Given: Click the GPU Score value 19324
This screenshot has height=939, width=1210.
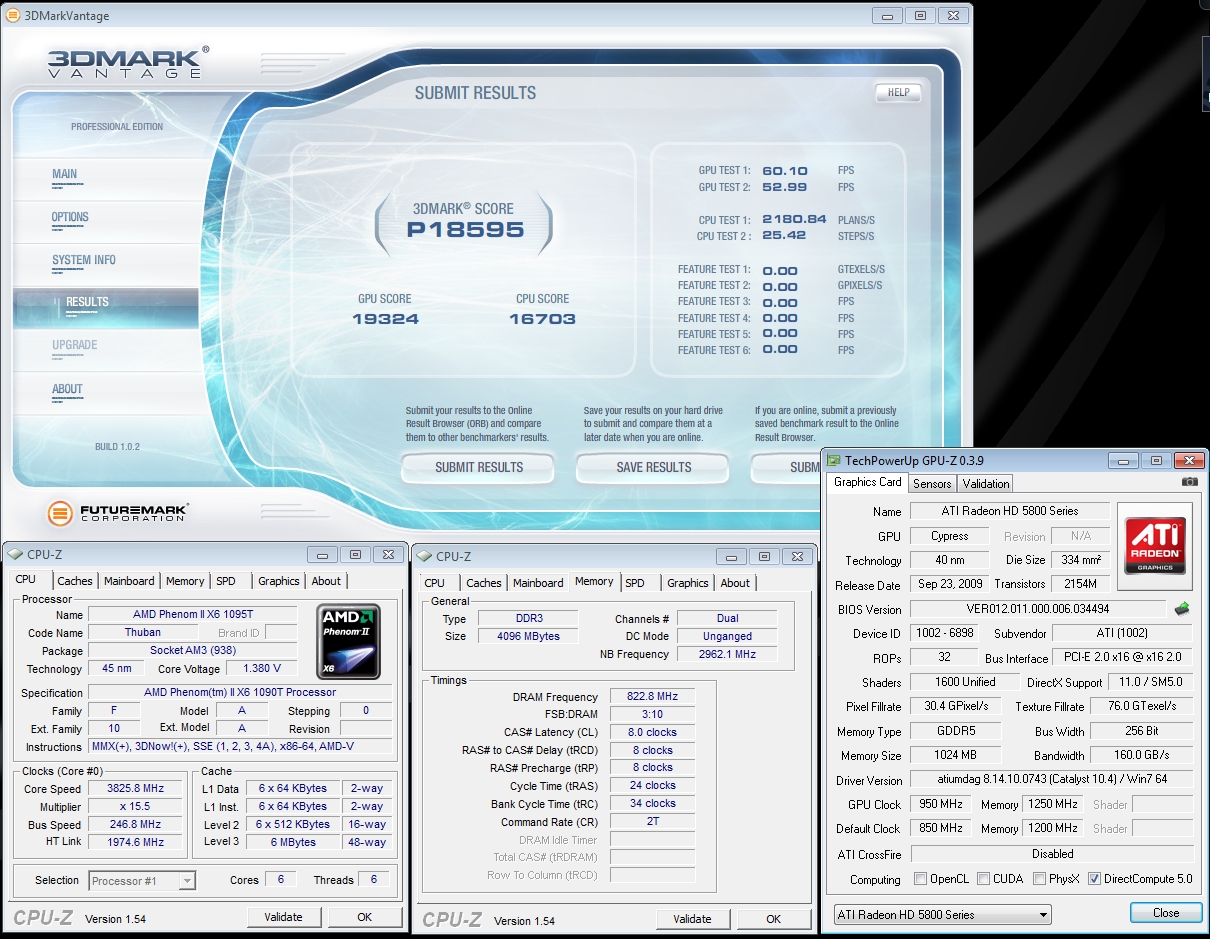Looking at the screenshot, I should [385, 319].
